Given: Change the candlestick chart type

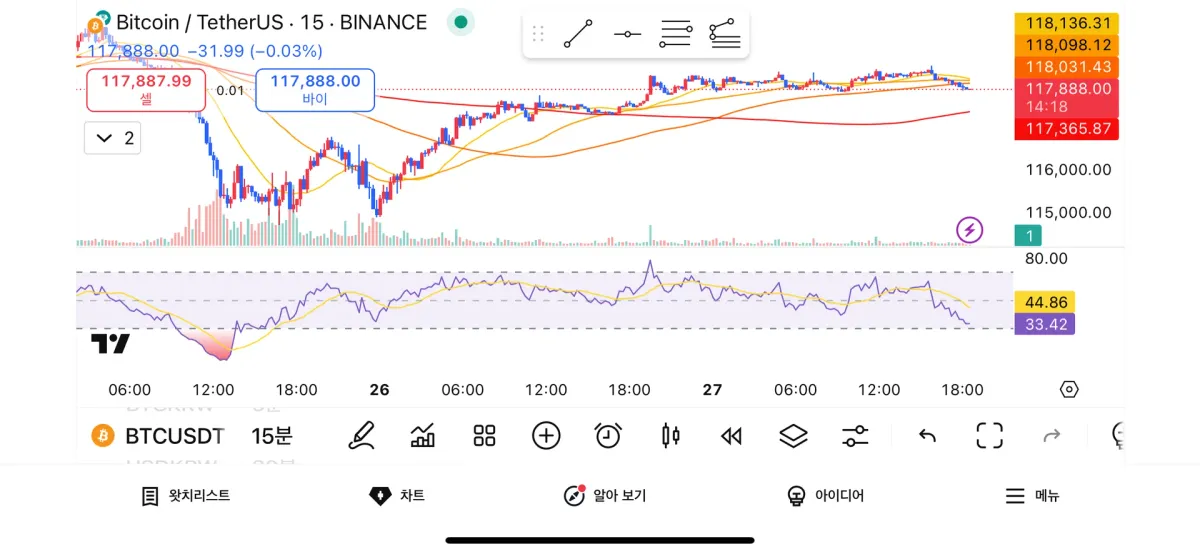Looking at the screenshot, I should click(x=670, y=435).
